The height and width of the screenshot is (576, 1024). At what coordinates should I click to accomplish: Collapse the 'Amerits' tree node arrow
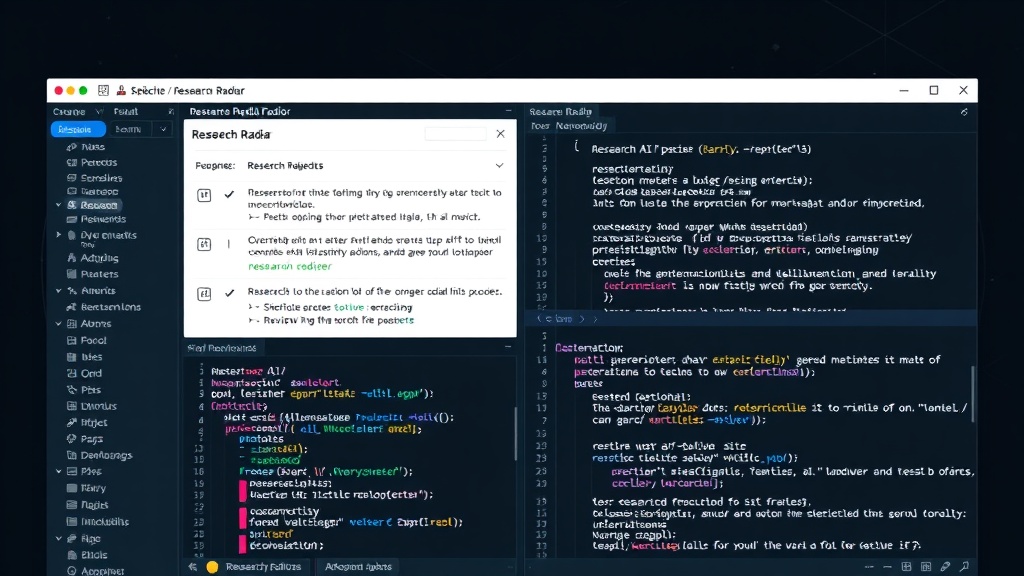coord(58,291)
